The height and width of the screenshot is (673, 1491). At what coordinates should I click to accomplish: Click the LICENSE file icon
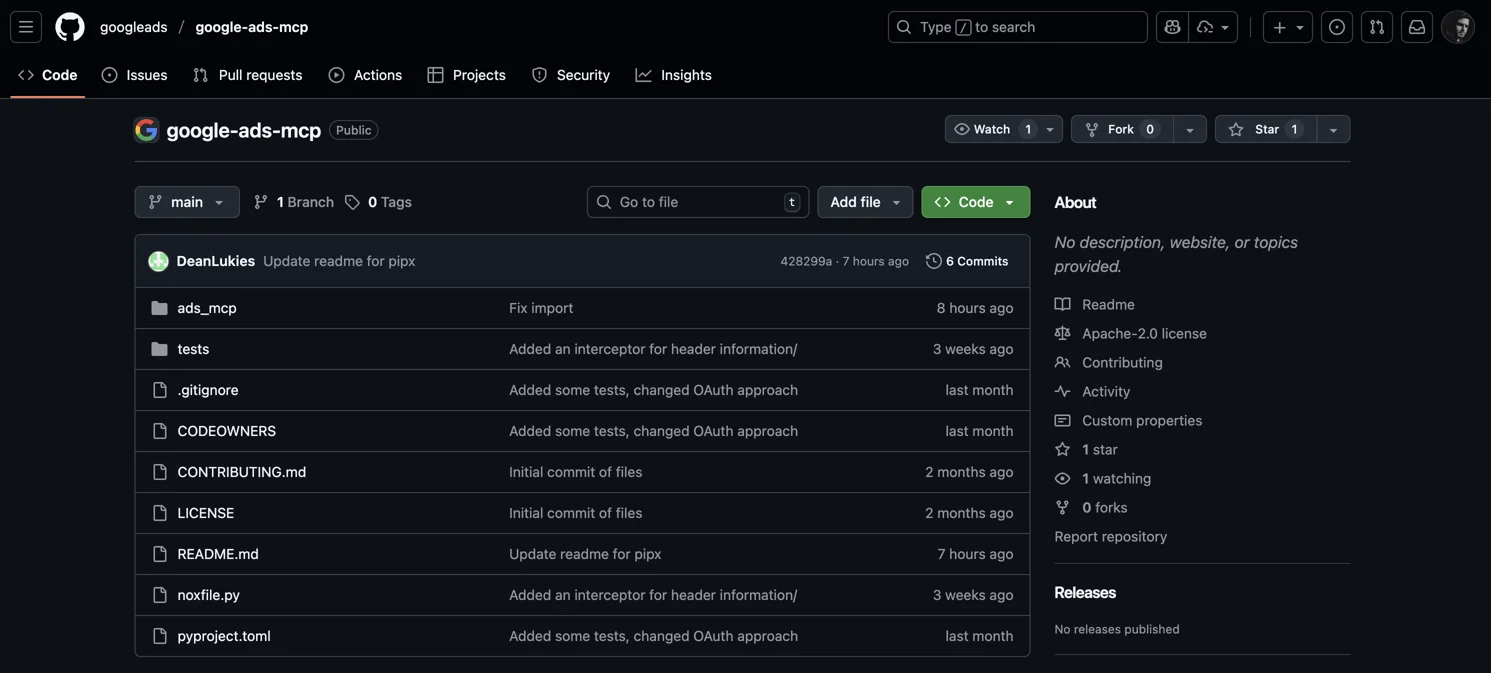click(x=159, y=513)
